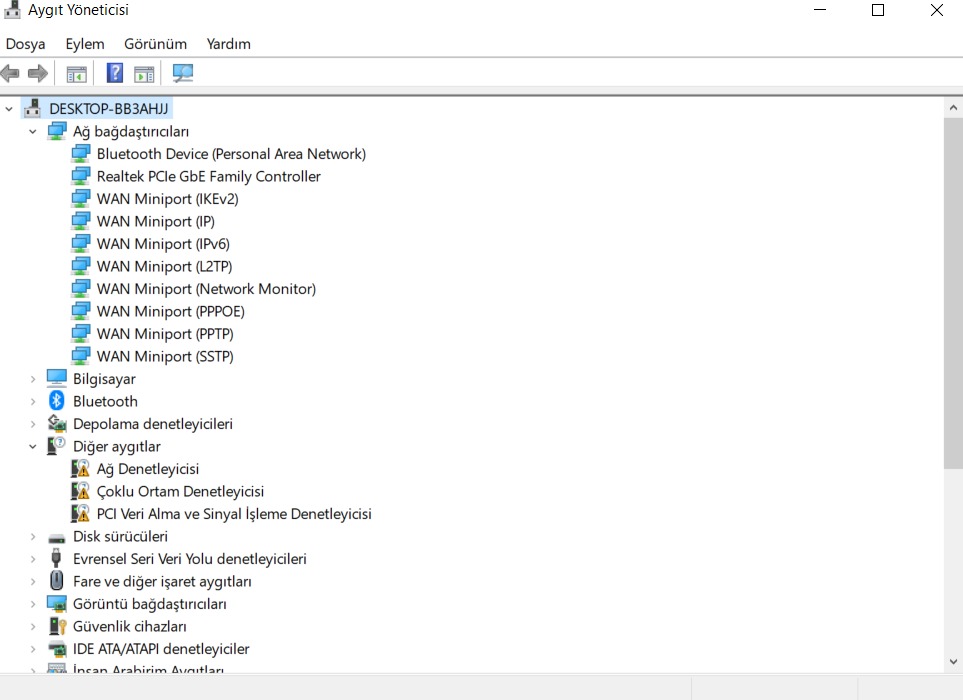This screenshot has height=700, width=963.
Task: Click the Görüntü bağdaştırıcıları display icon
Action: pyautogui.click(x=57, y=604)
